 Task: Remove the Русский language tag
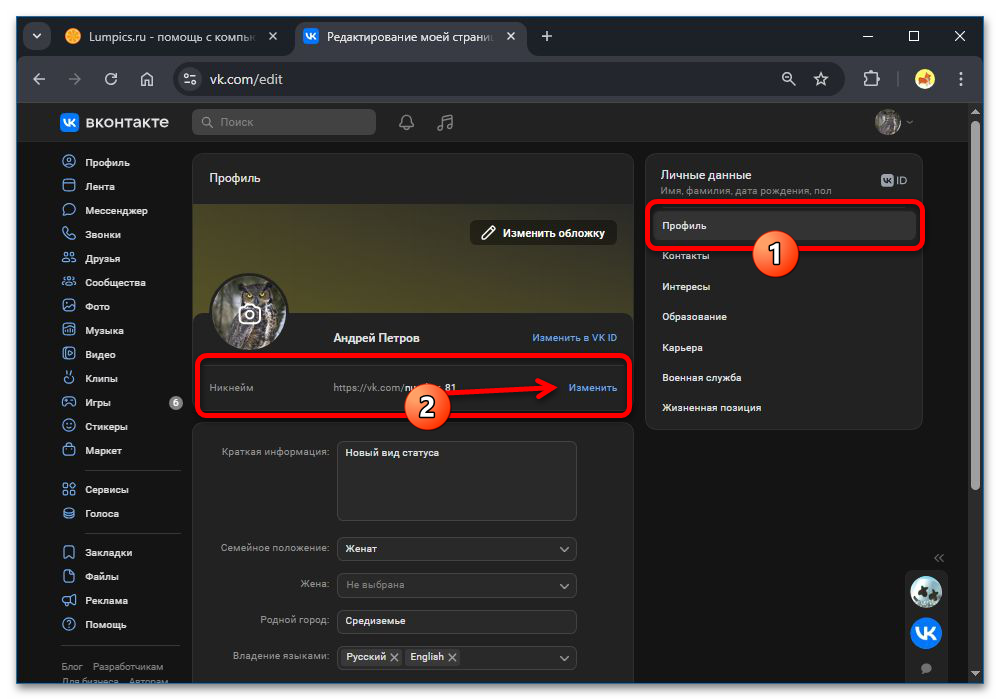point(394,657)
